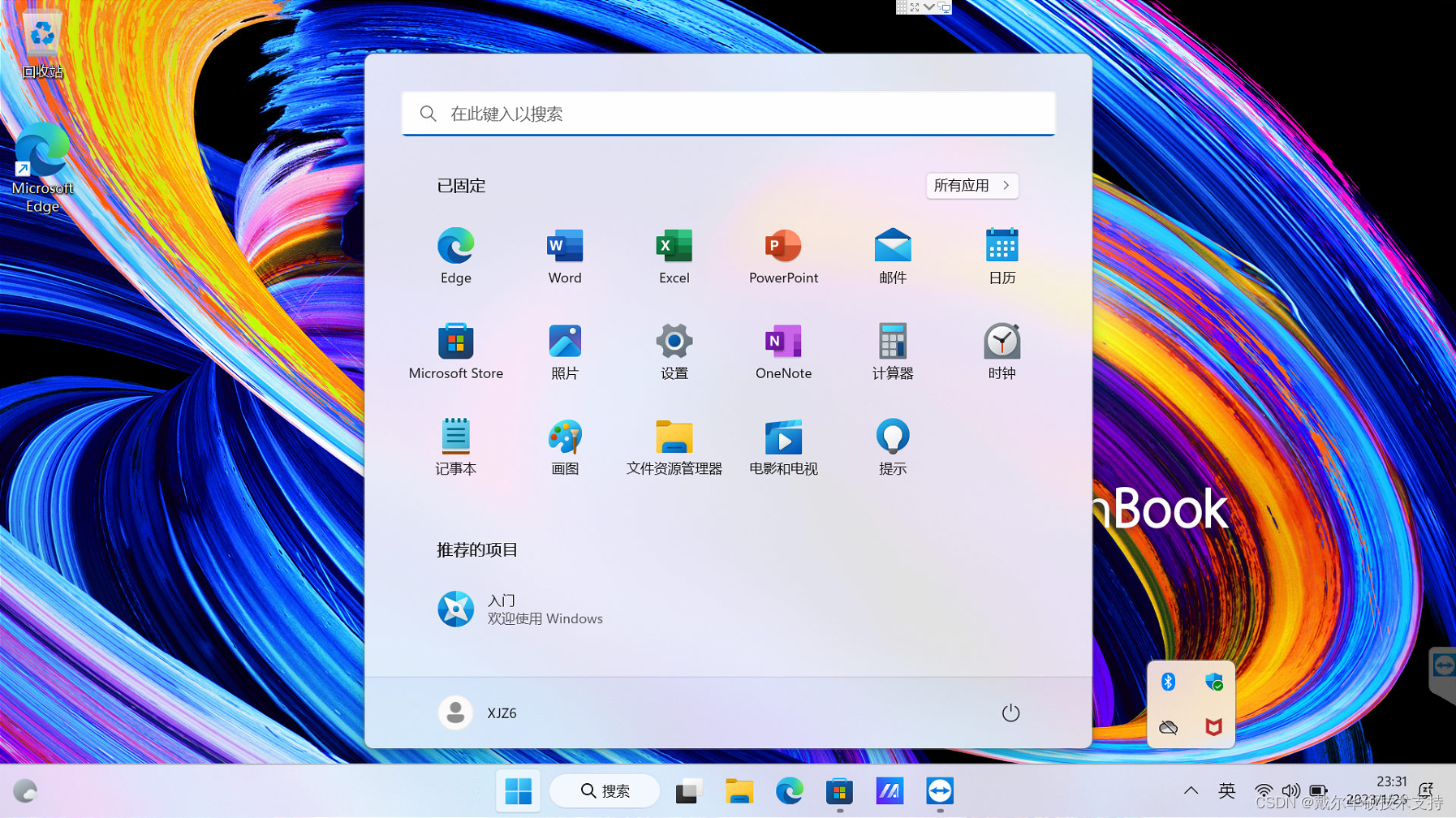Open 电影和电视 app
1456x818 pixels.
783,447
